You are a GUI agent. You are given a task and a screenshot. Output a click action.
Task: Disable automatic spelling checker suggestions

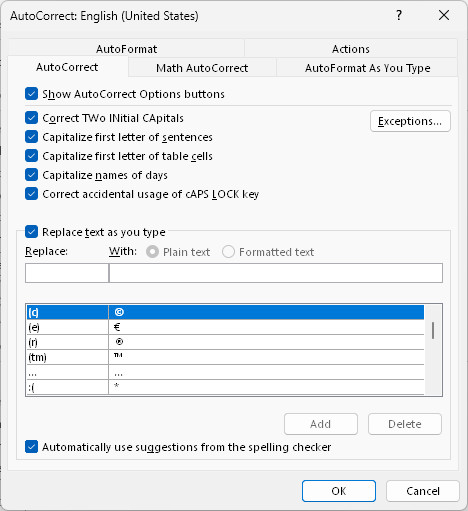[31, 447]
